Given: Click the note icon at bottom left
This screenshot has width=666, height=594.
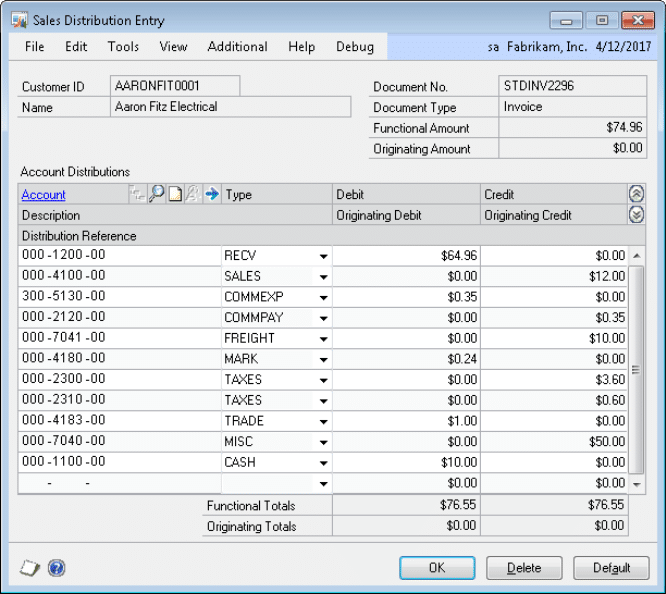Looking at the screenshot, I should [29, 568].
